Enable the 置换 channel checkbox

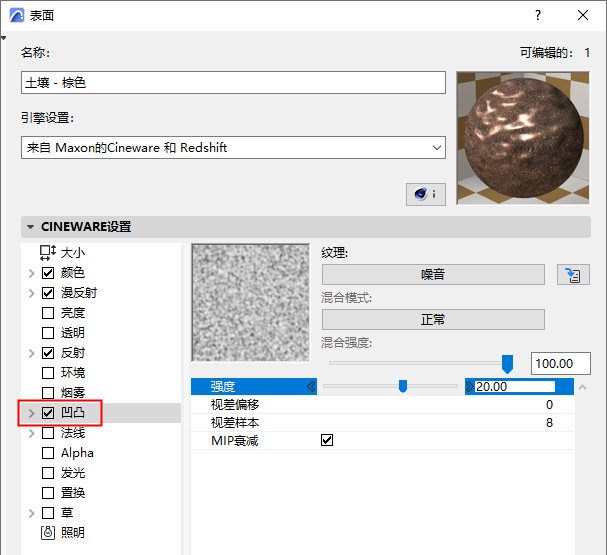pyautogui.click(x=48, y=493)
